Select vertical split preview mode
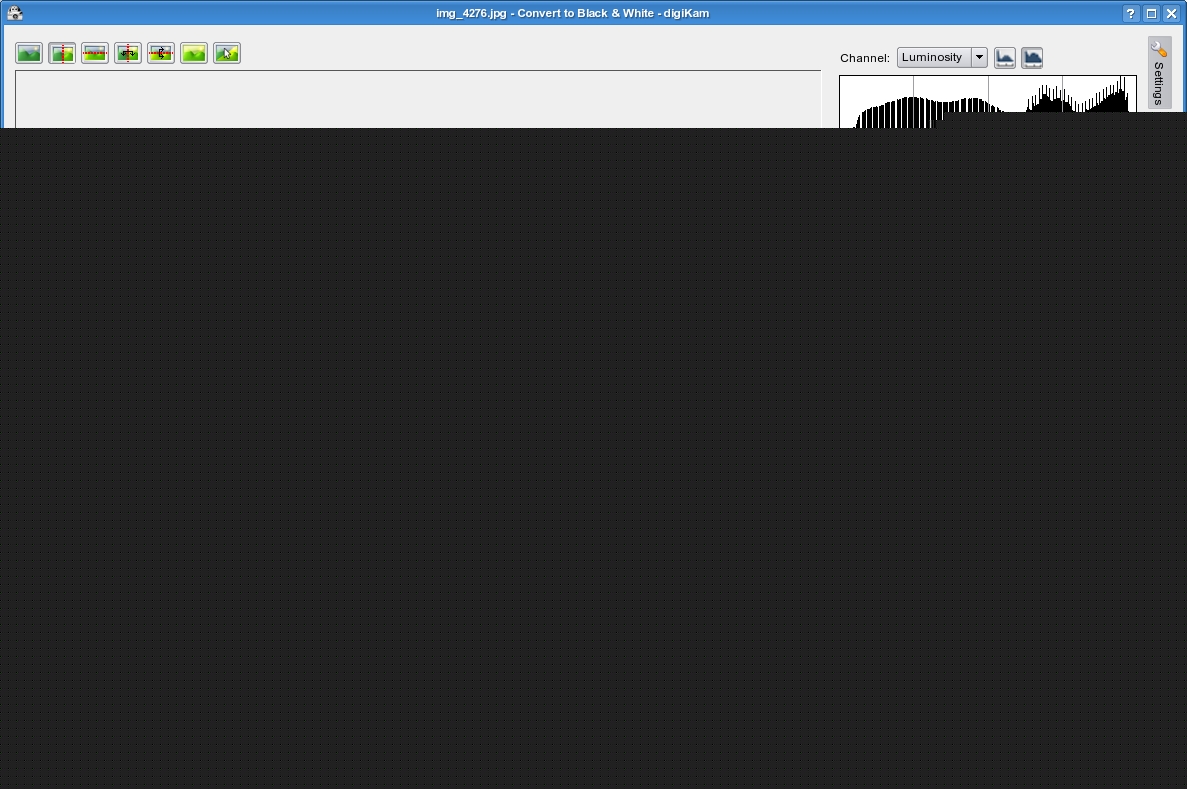This screenshot has width=1187, height=789. click(x=62, y=53)
